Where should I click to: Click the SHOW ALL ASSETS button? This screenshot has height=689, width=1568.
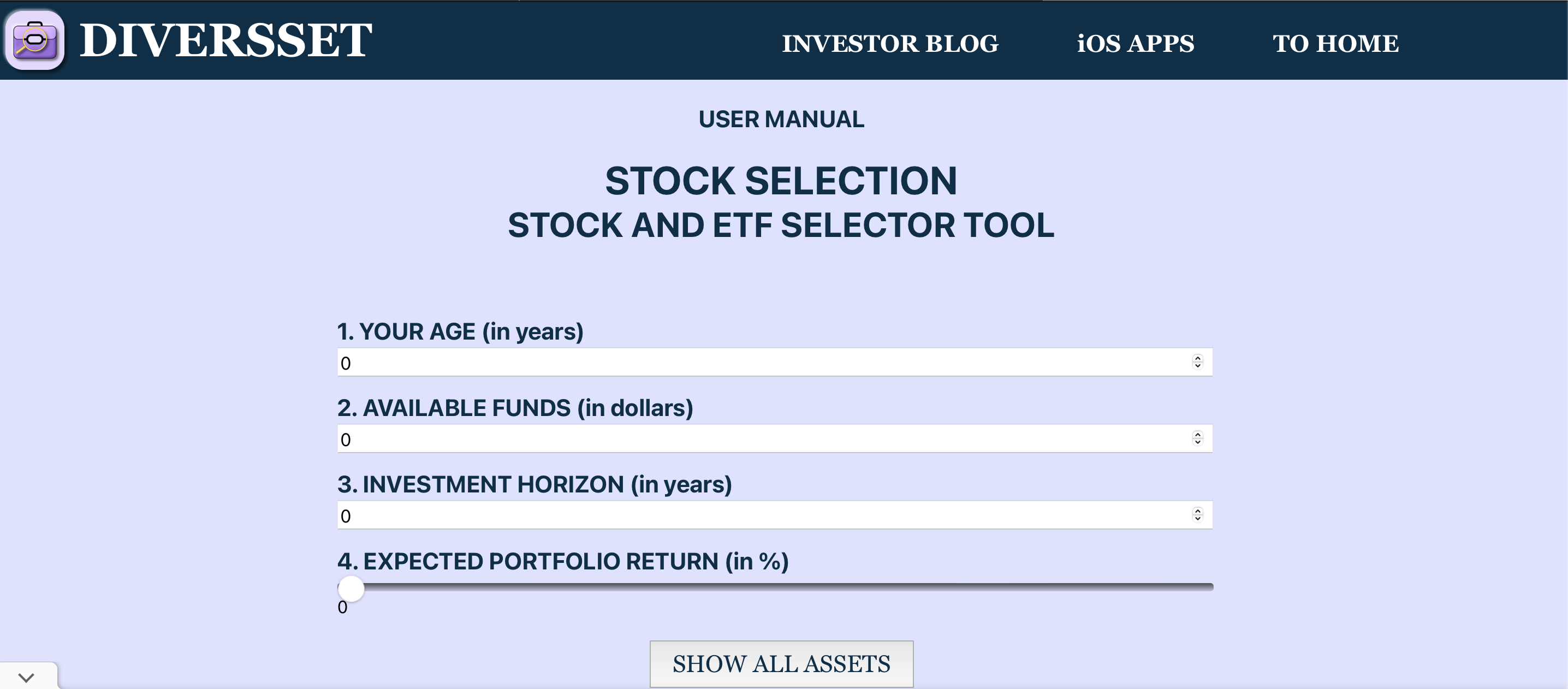coord(781,664)
